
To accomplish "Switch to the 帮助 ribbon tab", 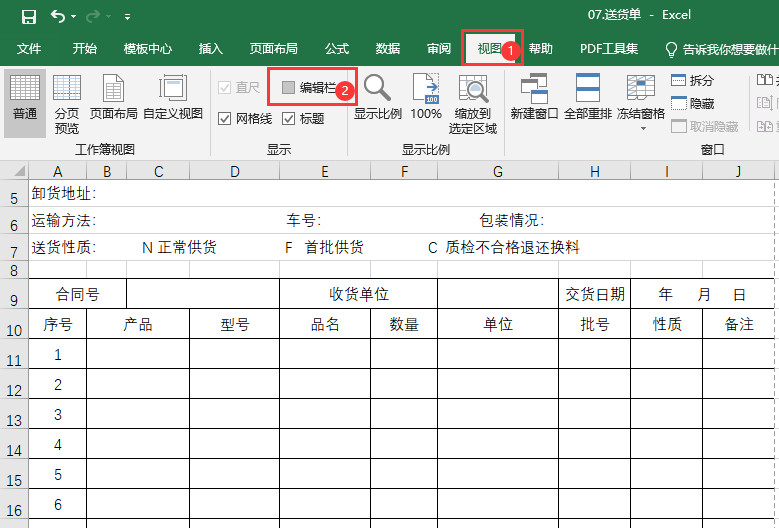I will pos(541,49).
